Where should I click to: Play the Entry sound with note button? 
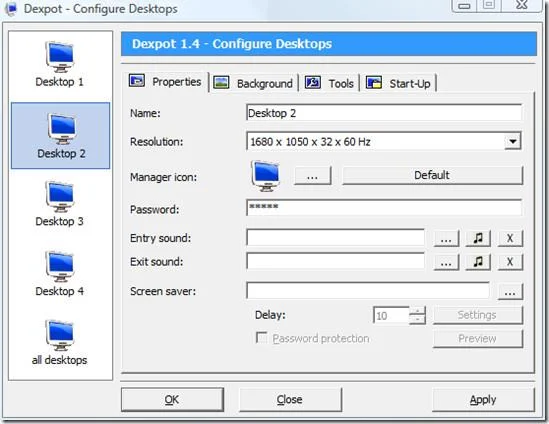[478, 238]
